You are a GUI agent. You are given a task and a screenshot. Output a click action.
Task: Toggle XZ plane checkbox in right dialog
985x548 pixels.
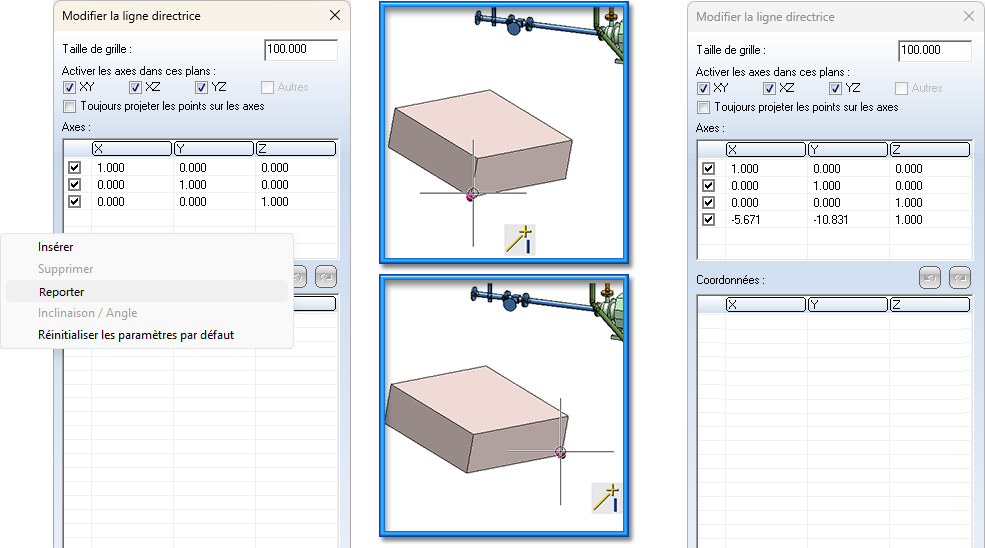[x=769, y=89]
